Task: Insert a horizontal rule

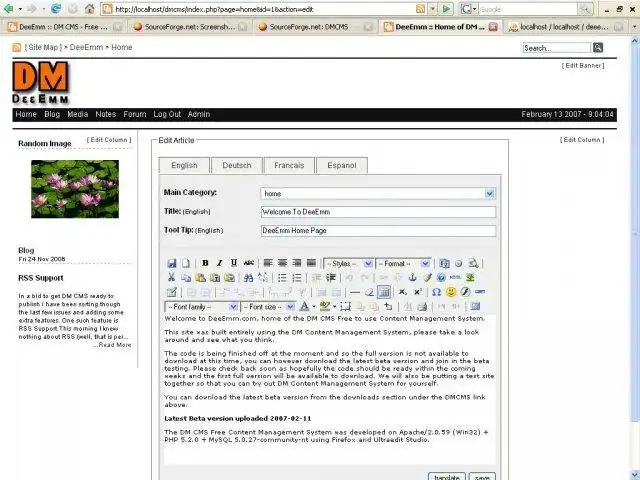Action: [355, 292]
